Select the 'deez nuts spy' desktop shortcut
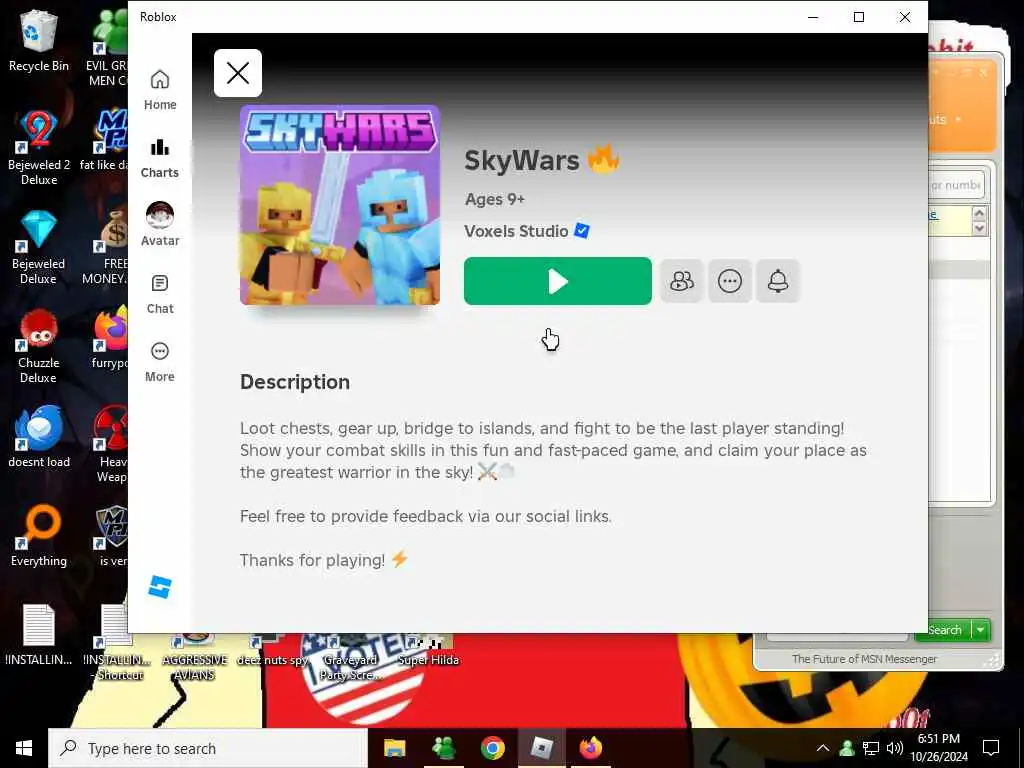Viewport: 1024px width, 768px height. (x=273, y=650)
